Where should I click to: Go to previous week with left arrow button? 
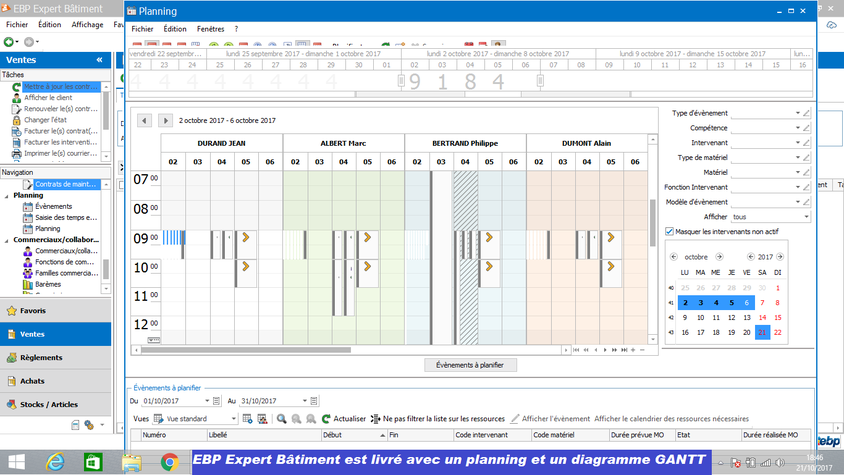tap(144, 120)
